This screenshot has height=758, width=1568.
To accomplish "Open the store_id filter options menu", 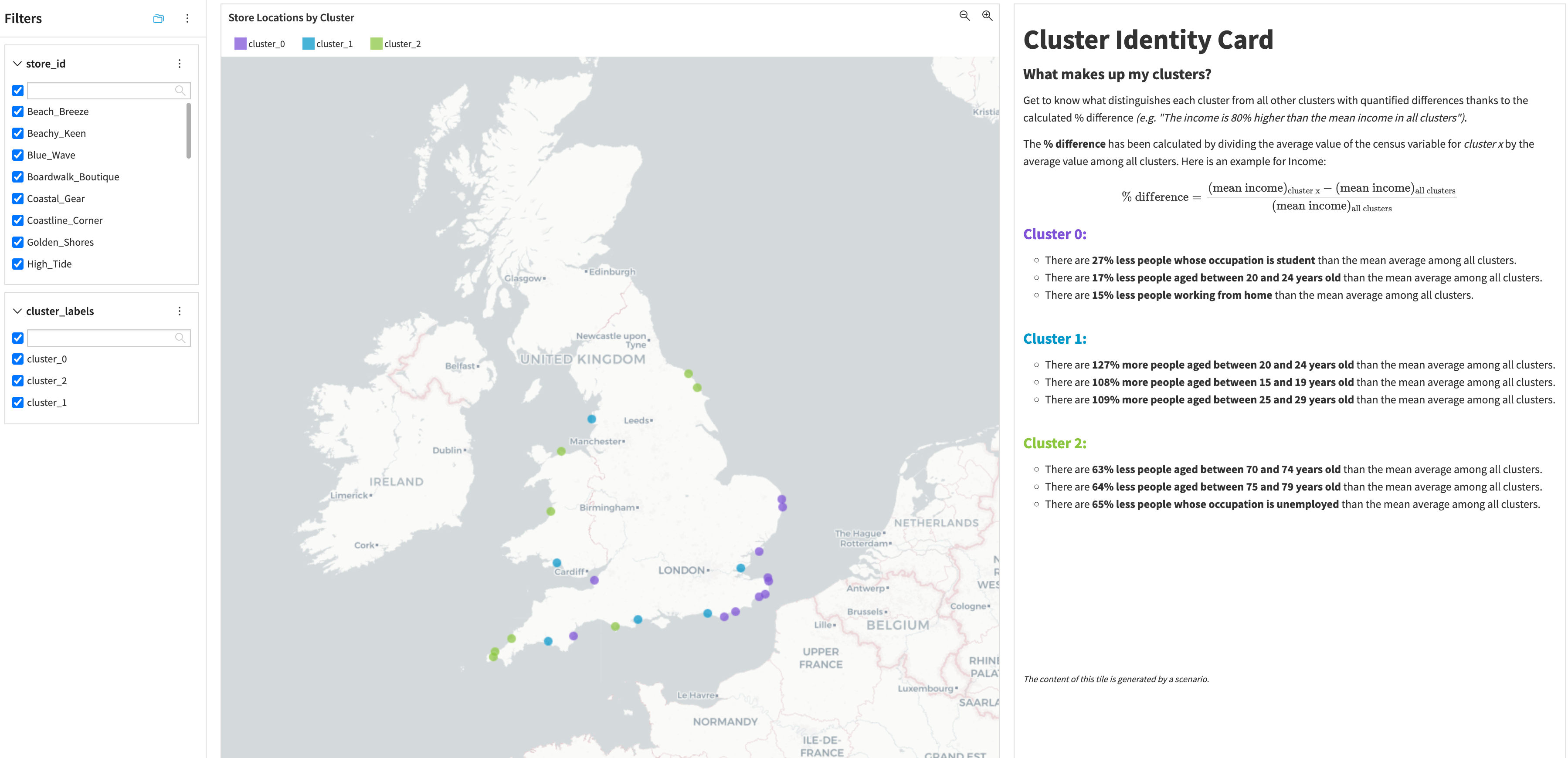I will click(x=180, y=64).
